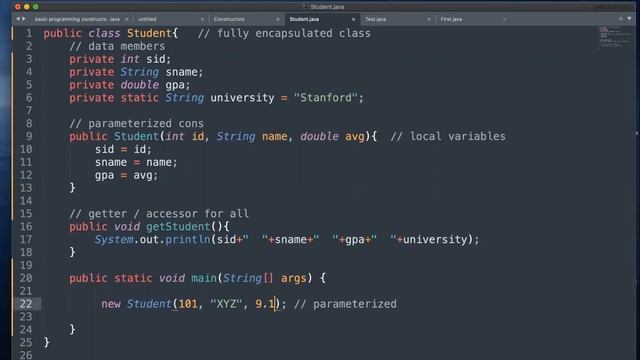The image size is (640, 360).
Task: Click line number 9 in gutter
Action: [29, 136]
